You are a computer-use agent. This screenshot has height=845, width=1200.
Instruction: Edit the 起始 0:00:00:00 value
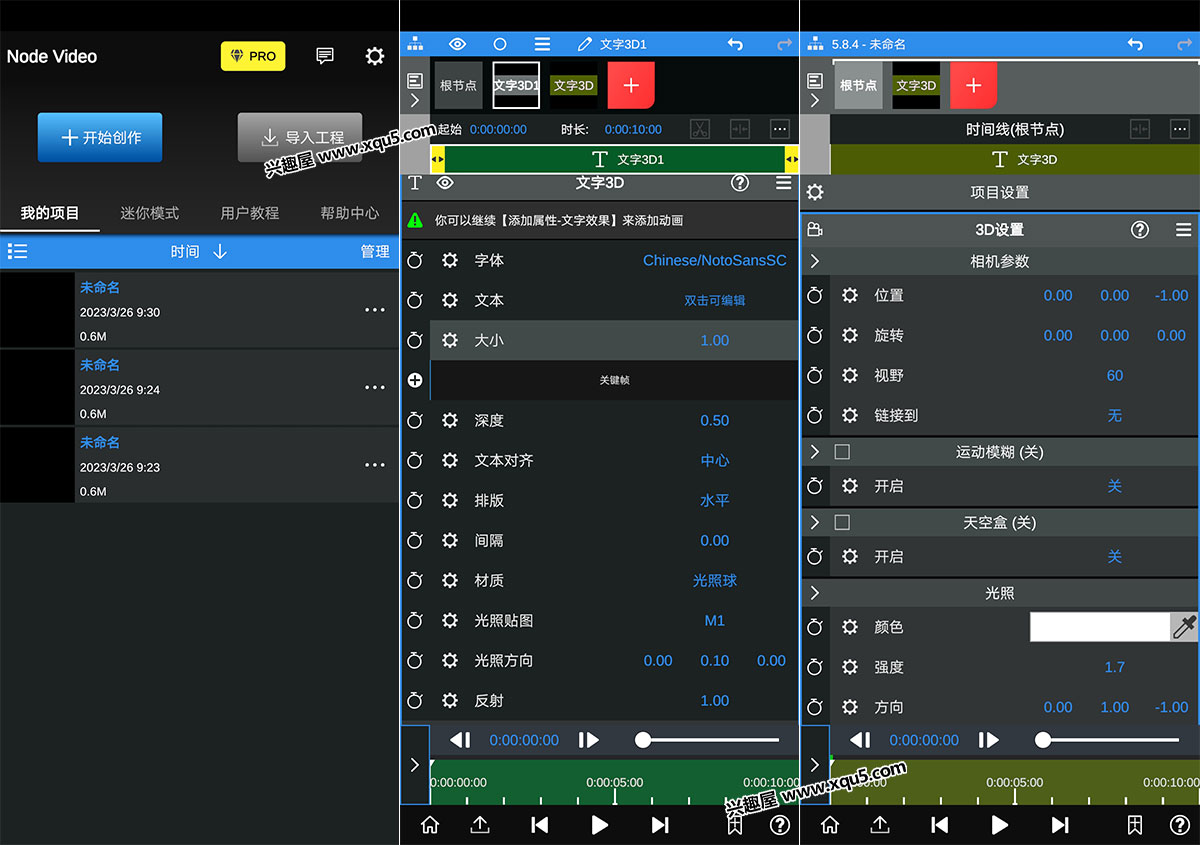pos(498,129)
